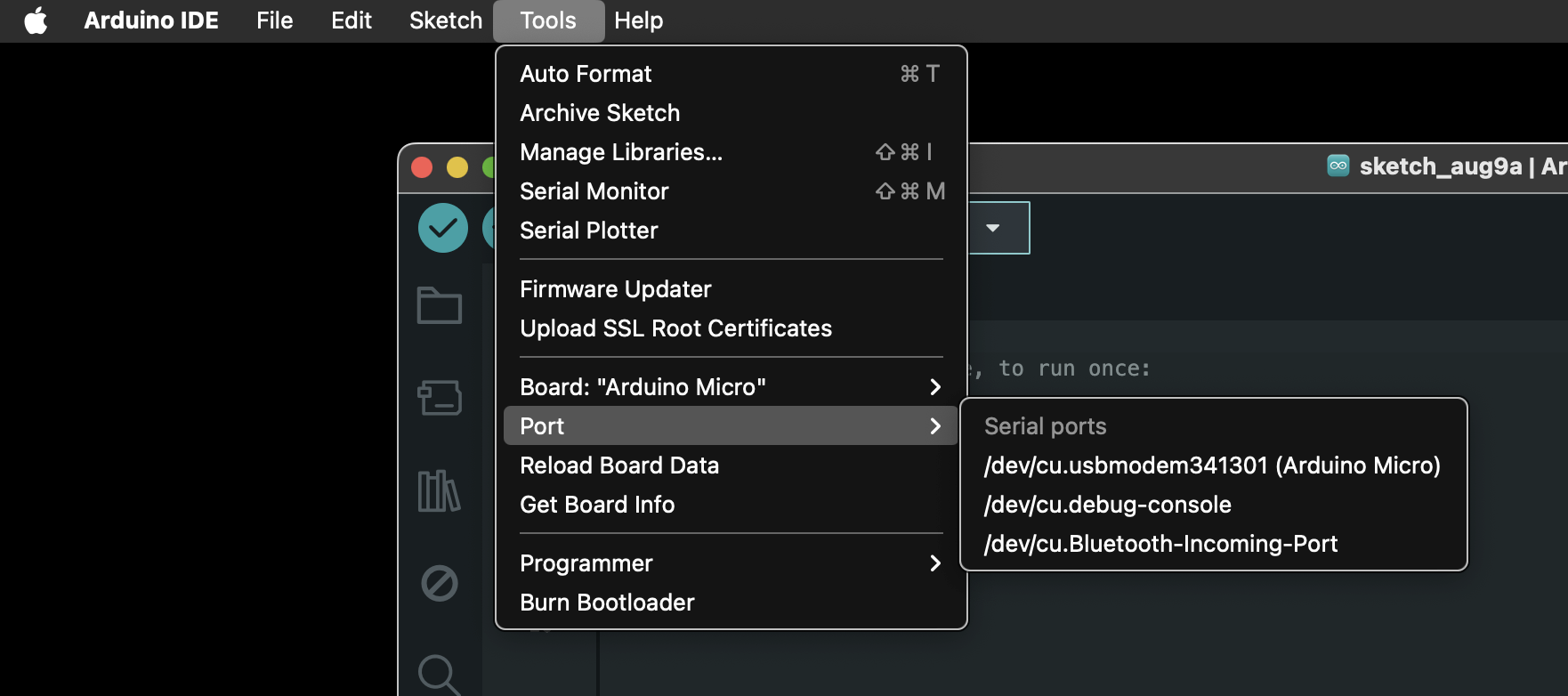Open Manage Libraries...

(x=731, y=152)
